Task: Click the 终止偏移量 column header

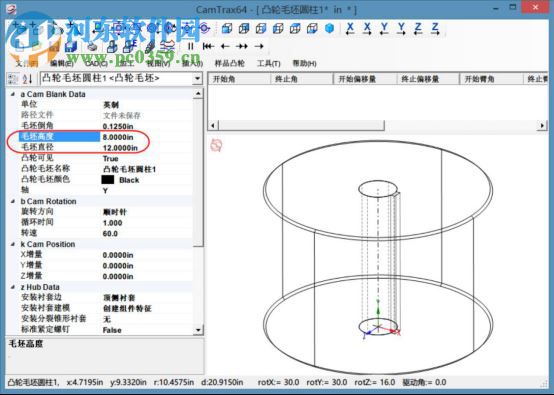Action: 428,79
